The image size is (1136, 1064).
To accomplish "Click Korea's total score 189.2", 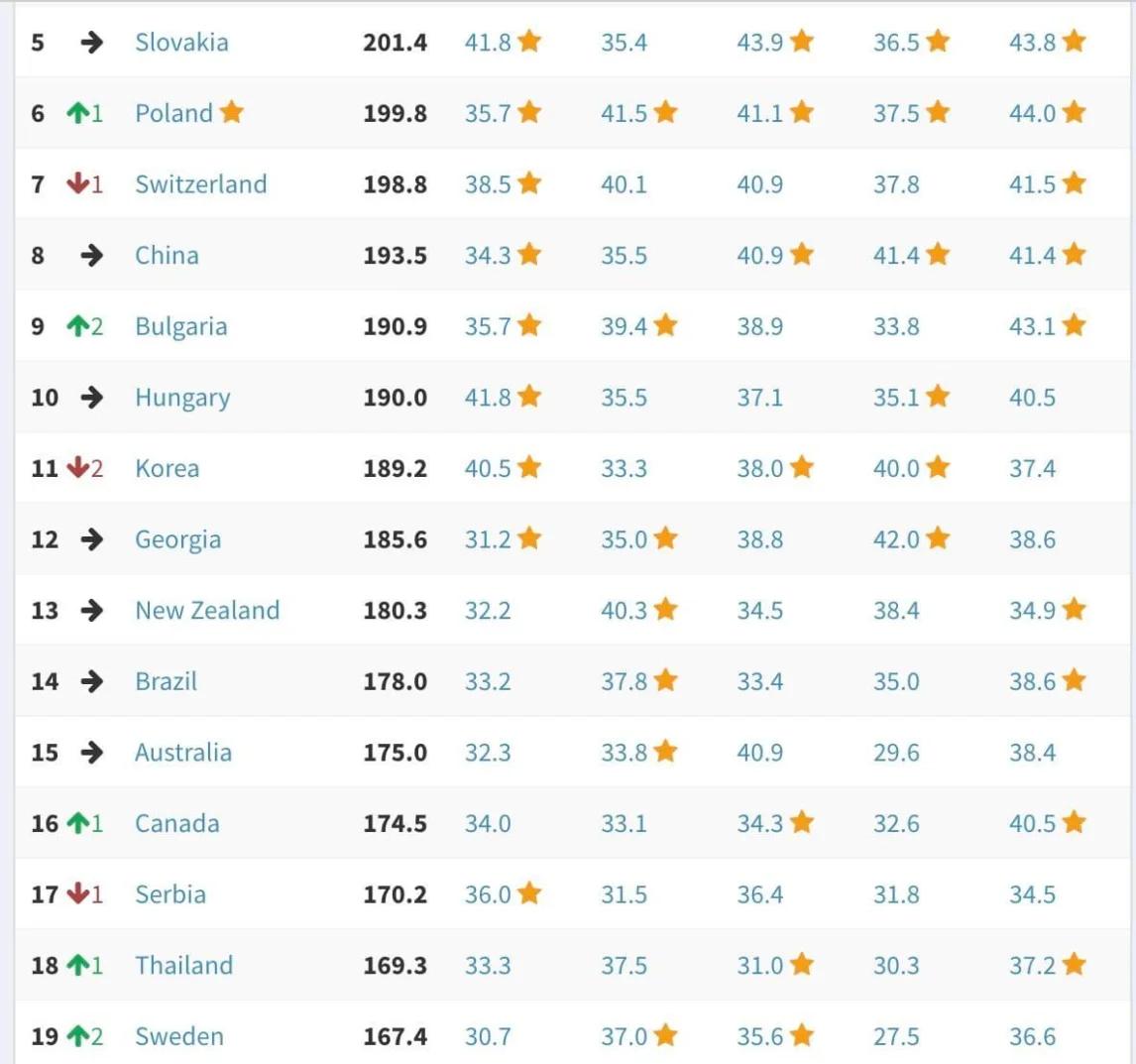I will (395, 468).
